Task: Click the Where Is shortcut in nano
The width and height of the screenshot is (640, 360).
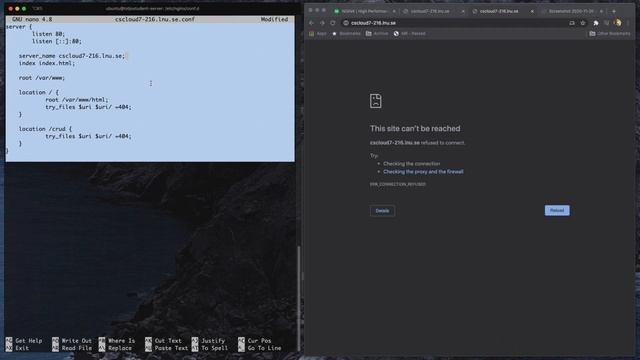Action: pos(117,340)
